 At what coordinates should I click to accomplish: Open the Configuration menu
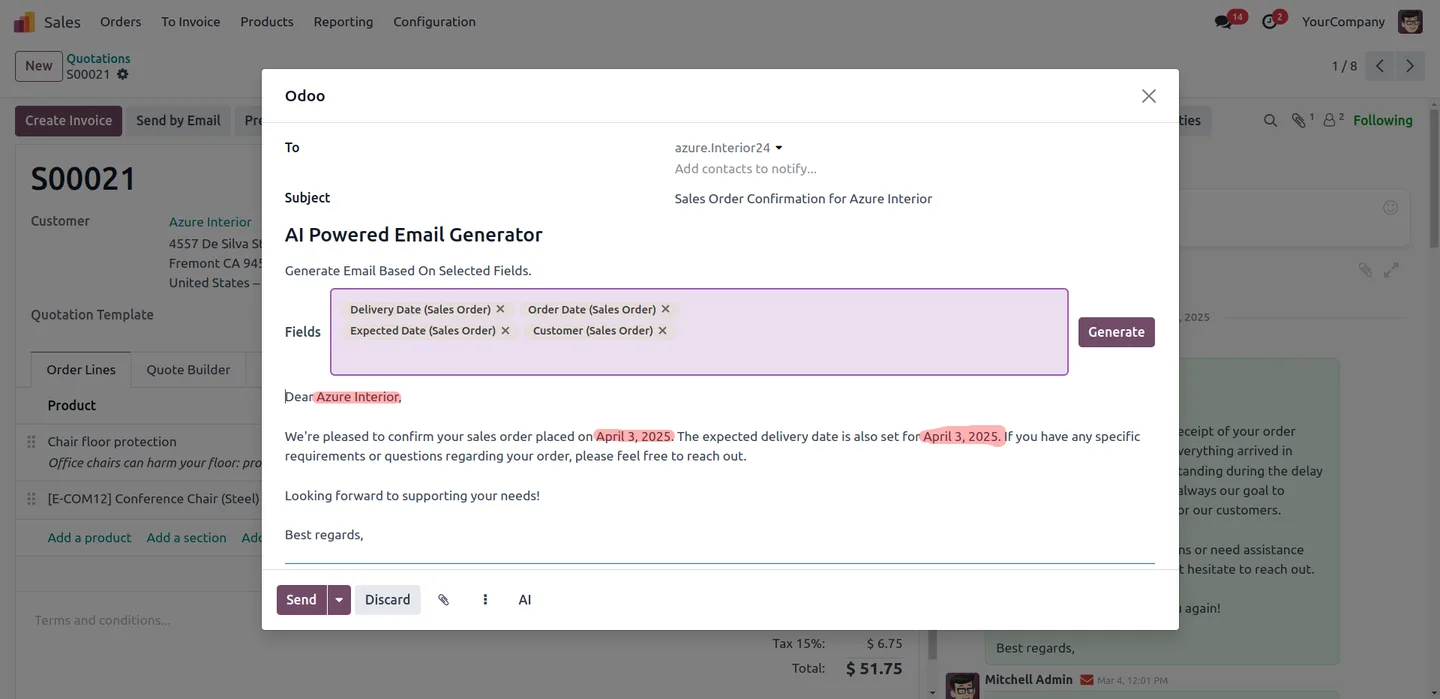[x=434, y=22]
